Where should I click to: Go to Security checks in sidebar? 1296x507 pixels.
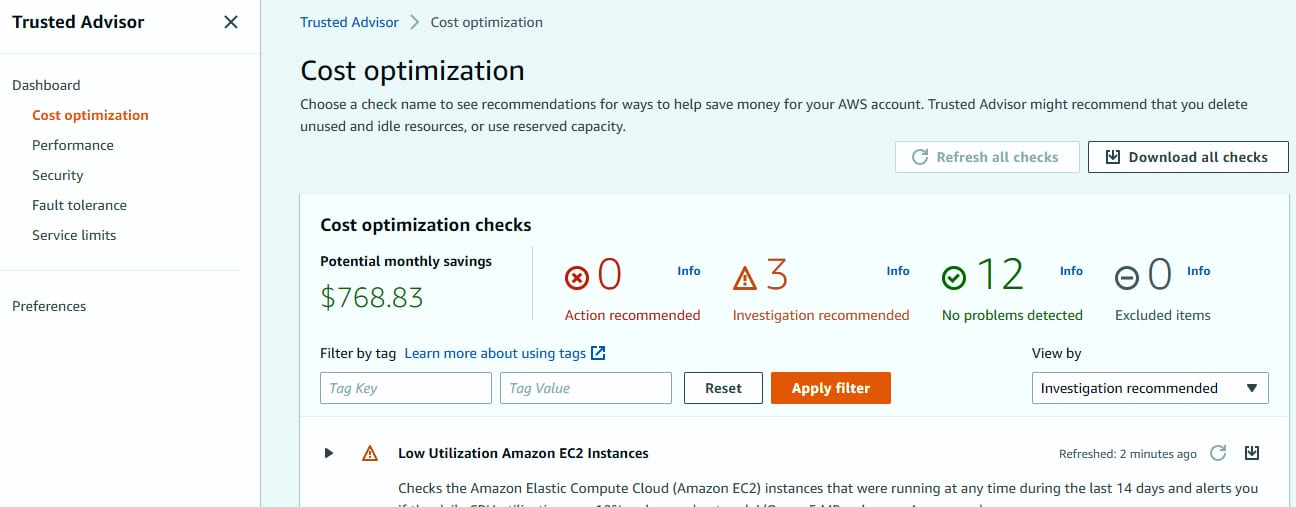58,175
